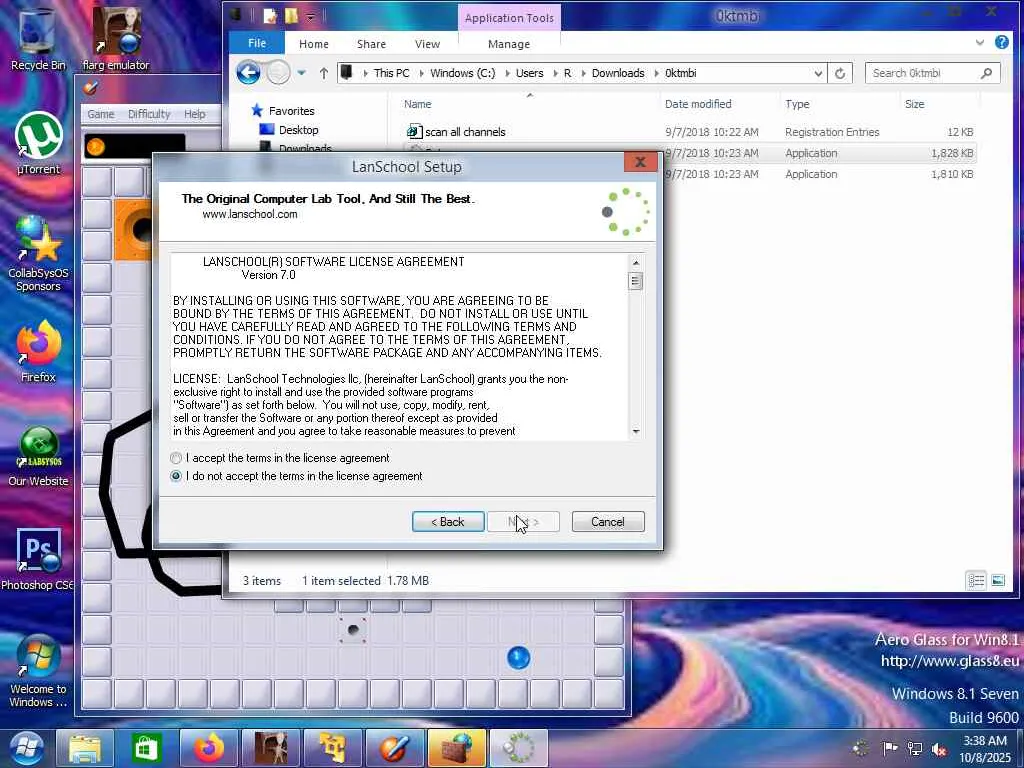The width and height of the screenshot is (1024, 768).
Task: Launch Firefox from desktop shortcut
Action: pyautogui.click(x=38, y=351)
